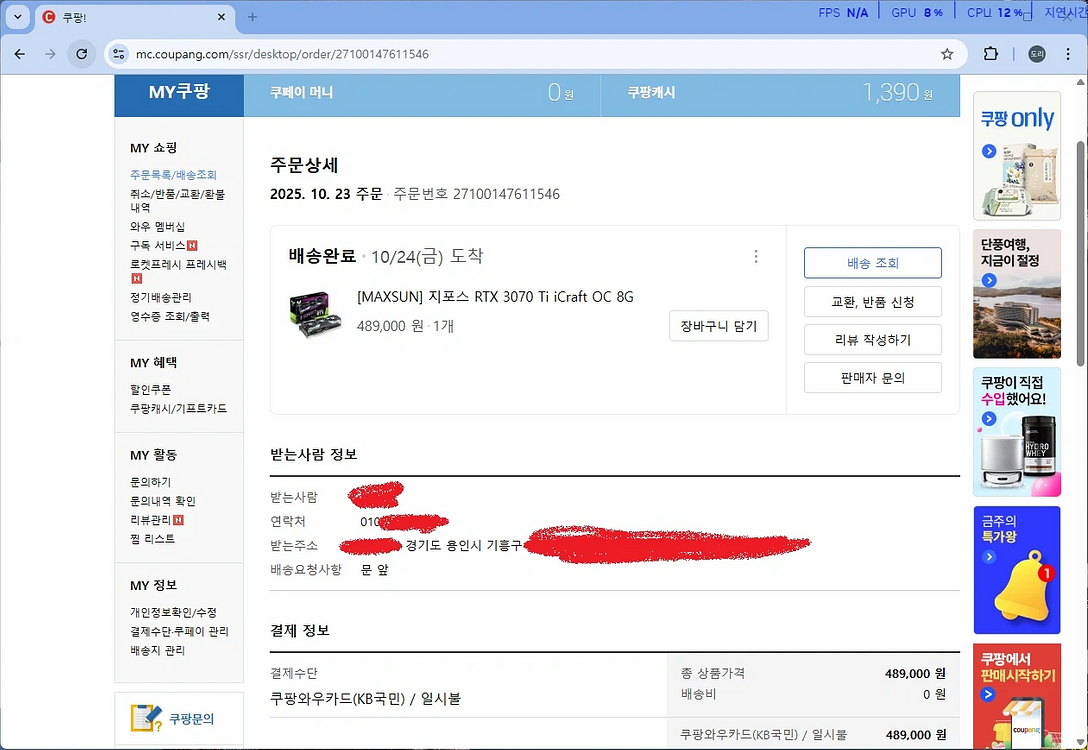
Task: Bookmark this page using the star icon
Action: click(x=947, y=54)
